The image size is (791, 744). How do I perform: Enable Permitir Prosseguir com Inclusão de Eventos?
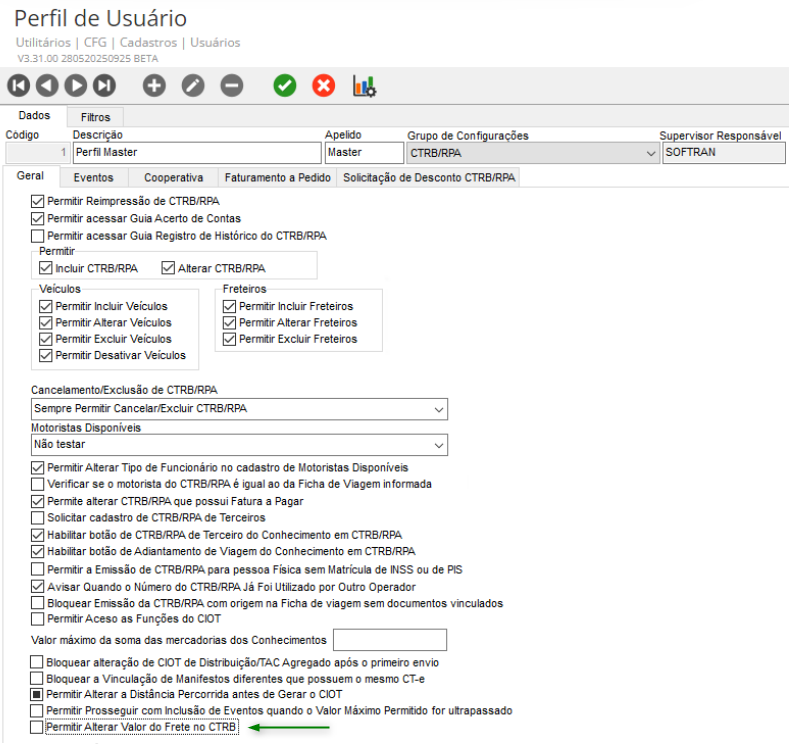36,711
